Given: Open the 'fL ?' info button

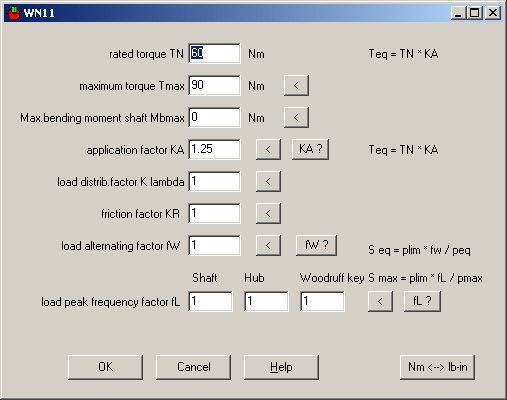Looking at the screenshot, I should [x=422, y=301].
